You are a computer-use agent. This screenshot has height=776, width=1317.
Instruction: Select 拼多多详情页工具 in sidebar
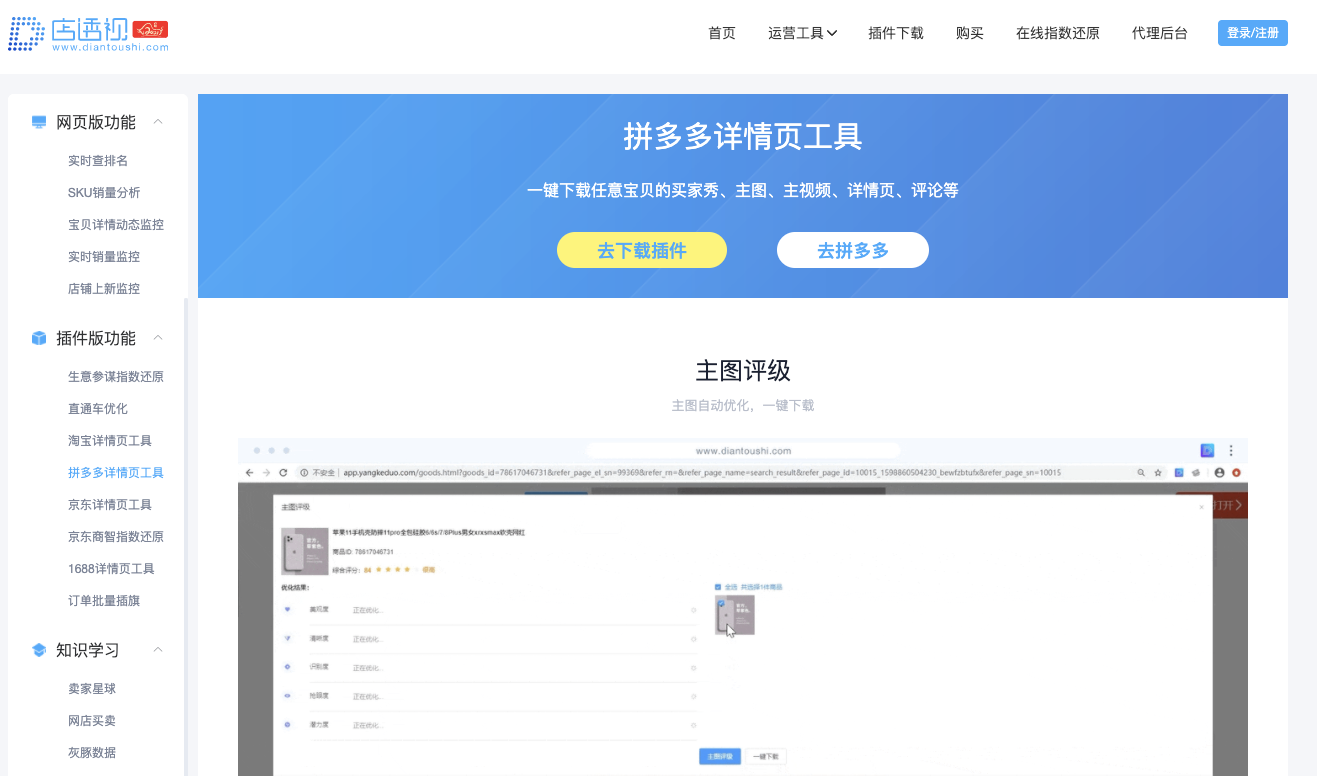click(116, 473)
